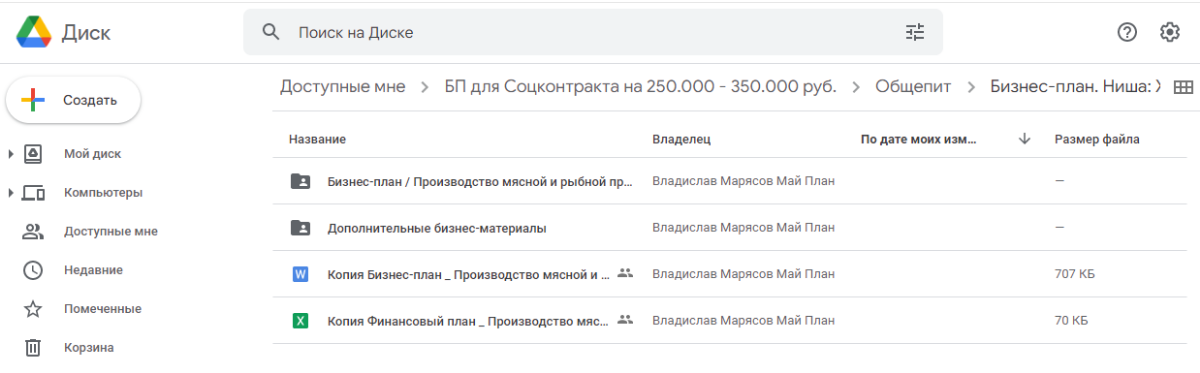Navigate to Общепит breadcrumb
The height and width of the screenshot is (373, 1200).
913,87
